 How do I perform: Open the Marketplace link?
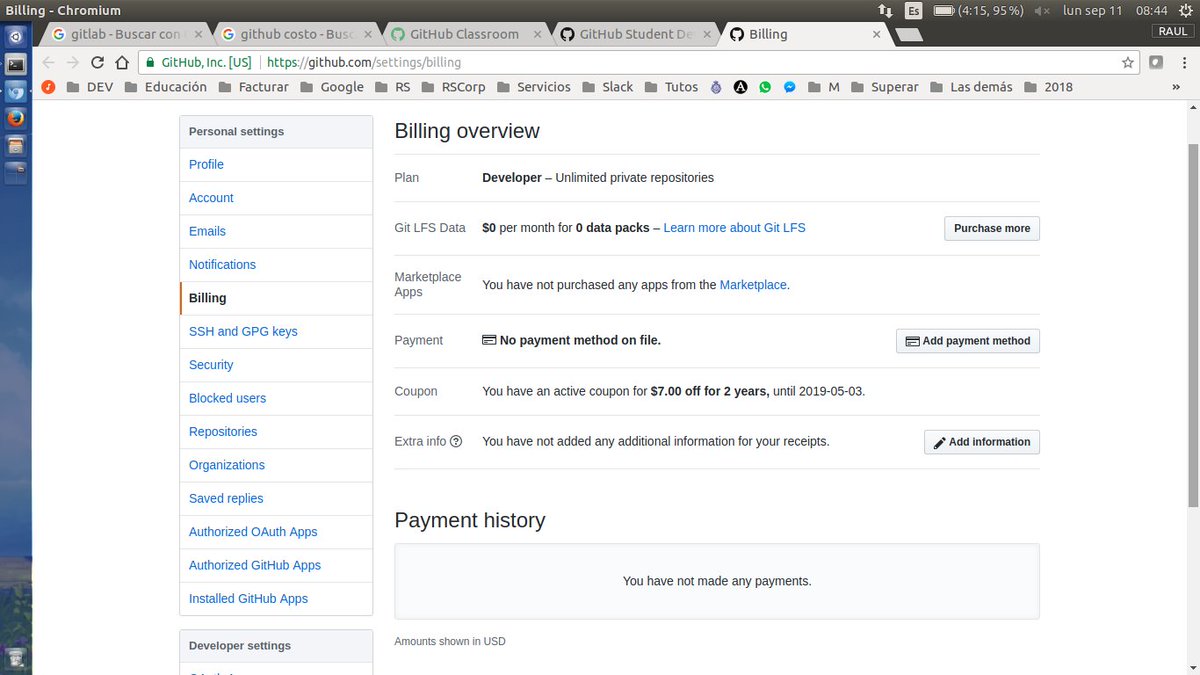(753, 285)
